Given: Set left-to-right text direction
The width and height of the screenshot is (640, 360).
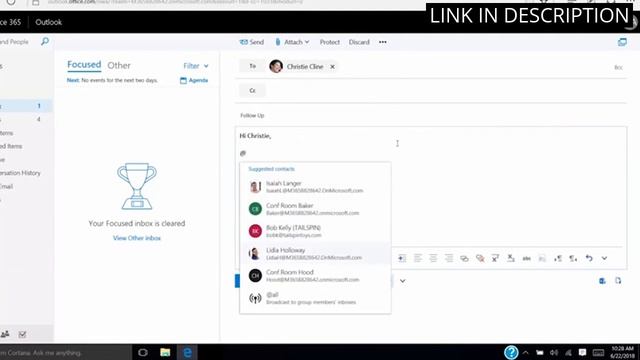Looking at the screenshot, I should click(558, 258).
